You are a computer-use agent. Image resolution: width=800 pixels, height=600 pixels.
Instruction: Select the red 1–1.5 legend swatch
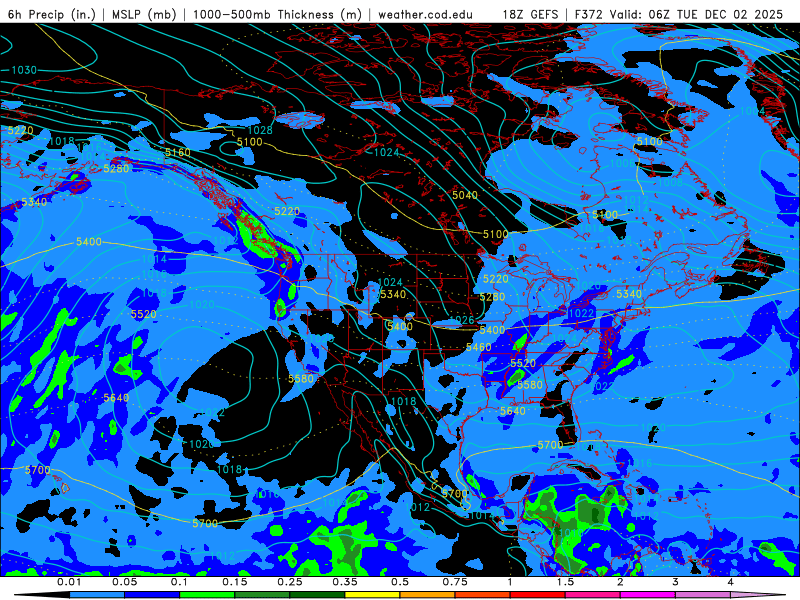coord(538,595)
